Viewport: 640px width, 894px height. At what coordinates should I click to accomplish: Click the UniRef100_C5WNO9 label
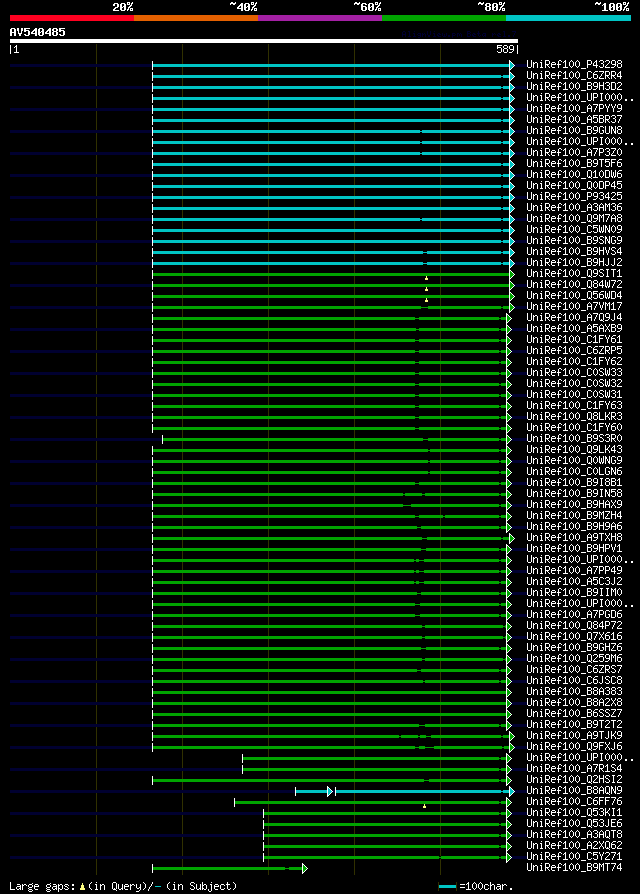click(x=574, y=229)
